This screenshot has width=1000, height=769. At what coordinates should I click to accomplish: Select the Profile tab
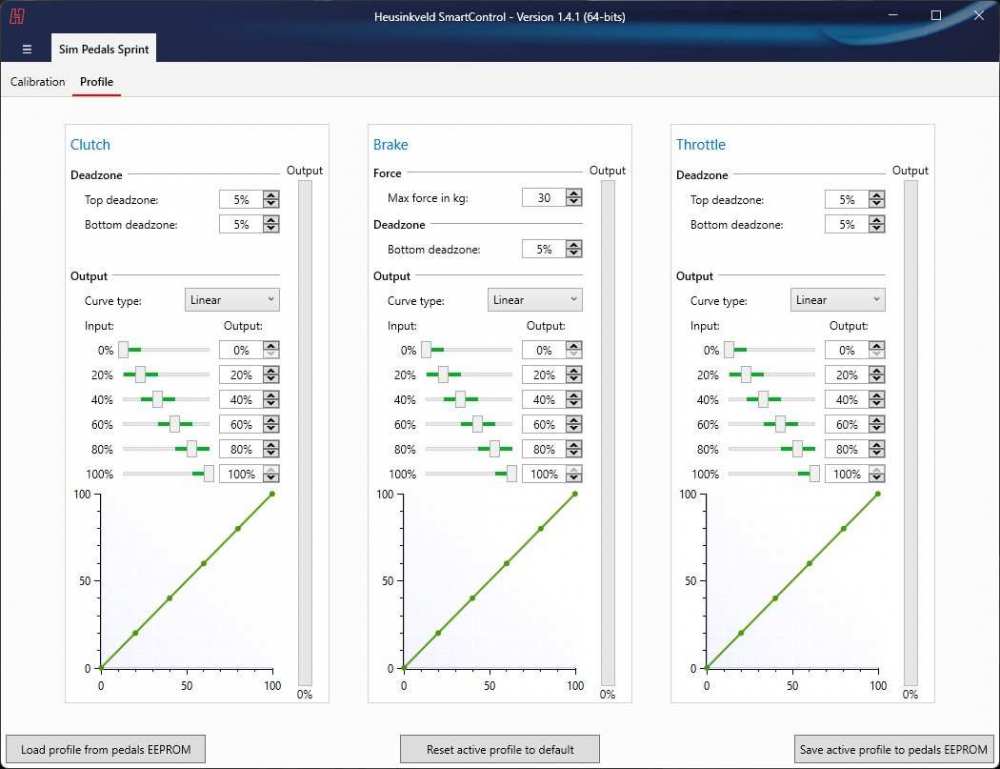pos(96,82)
